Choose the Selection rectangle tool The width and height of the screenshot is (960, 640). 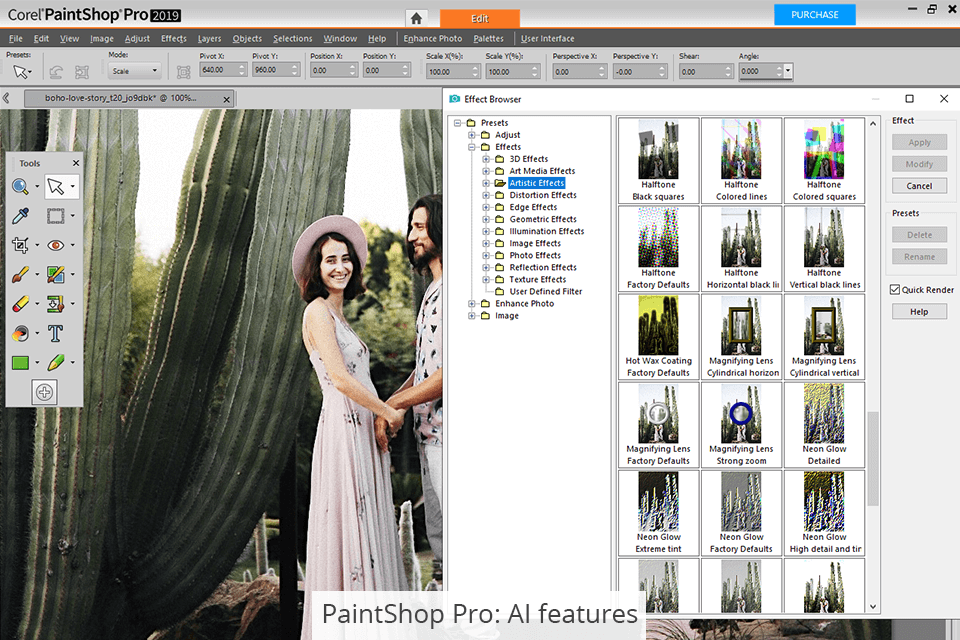pyautogui.click(x=56, y=216)
